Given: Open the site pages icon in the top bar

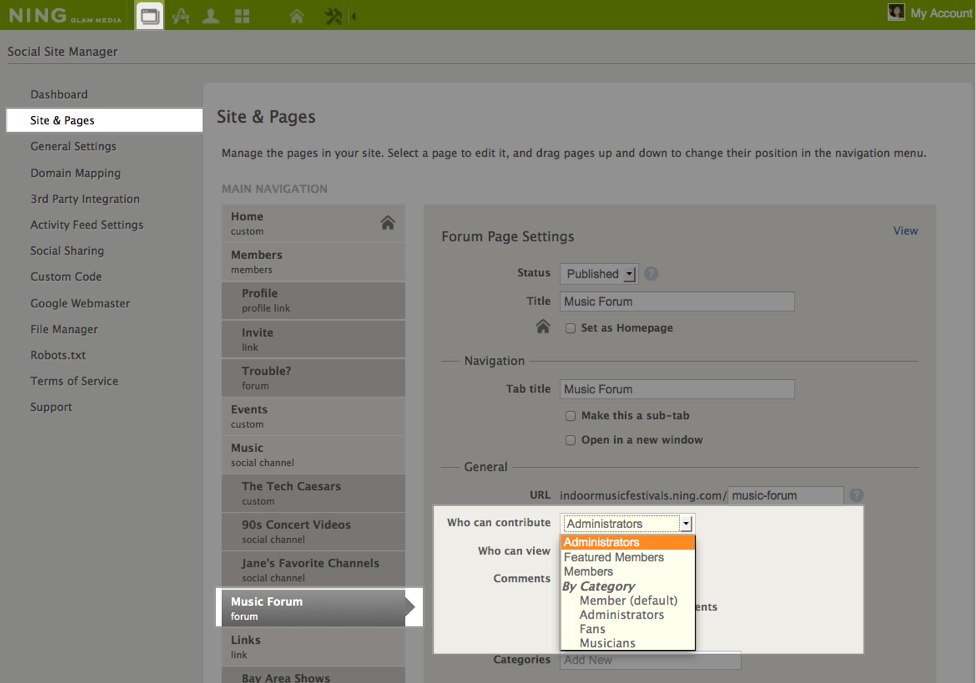Looking at the screenshot, I should [x=149, y=16].
